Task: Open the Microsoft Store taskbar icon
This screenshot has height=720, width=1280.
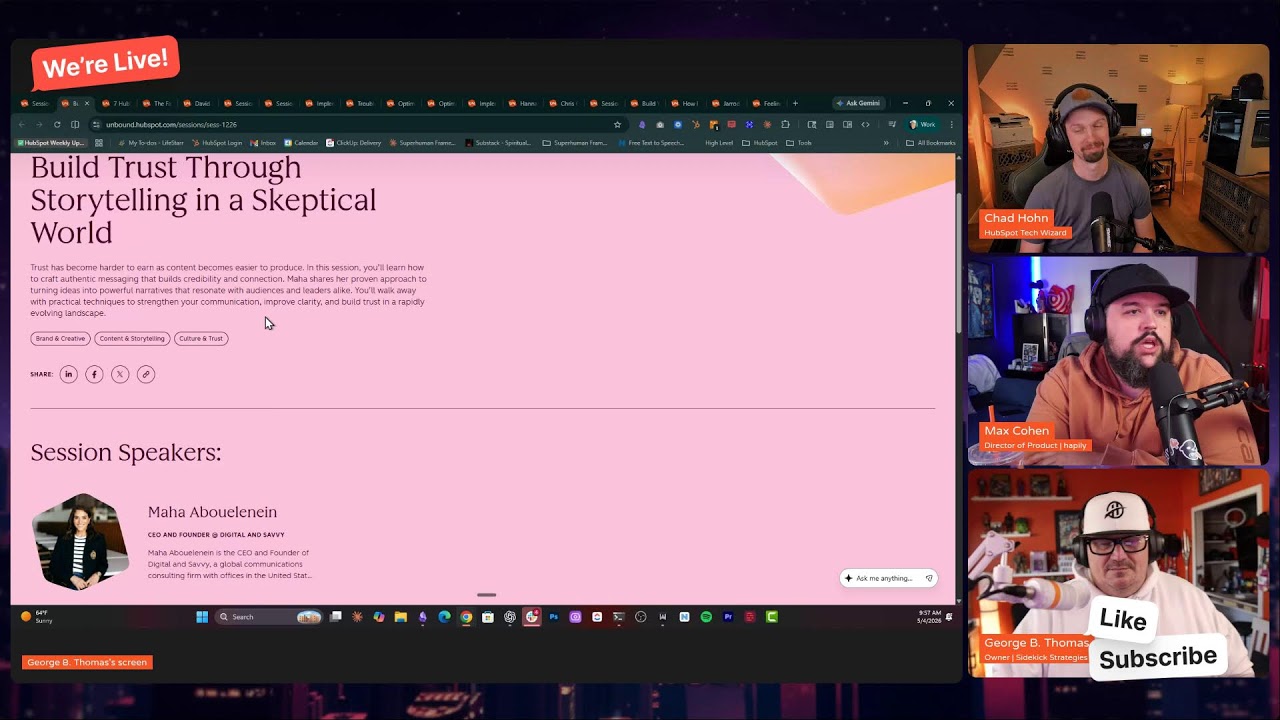Action: (488, 617)
